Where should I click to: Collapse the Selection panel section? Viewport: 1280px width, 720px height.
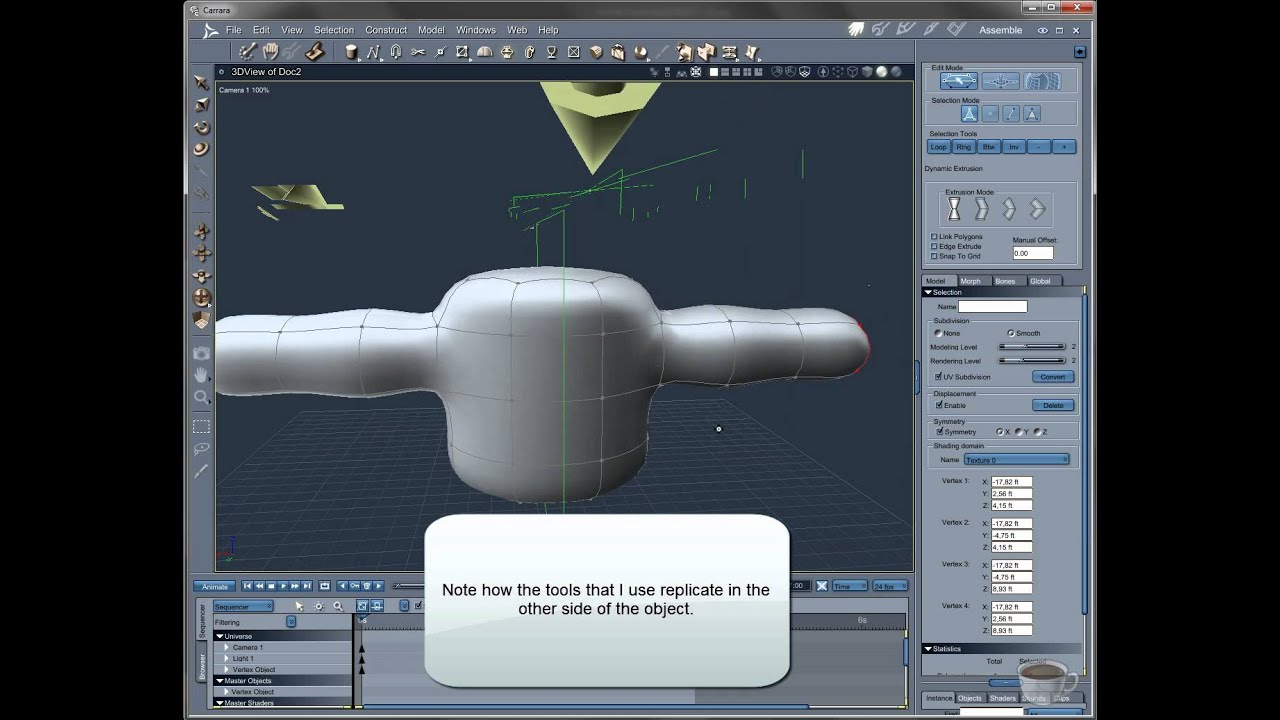(928, 292)
